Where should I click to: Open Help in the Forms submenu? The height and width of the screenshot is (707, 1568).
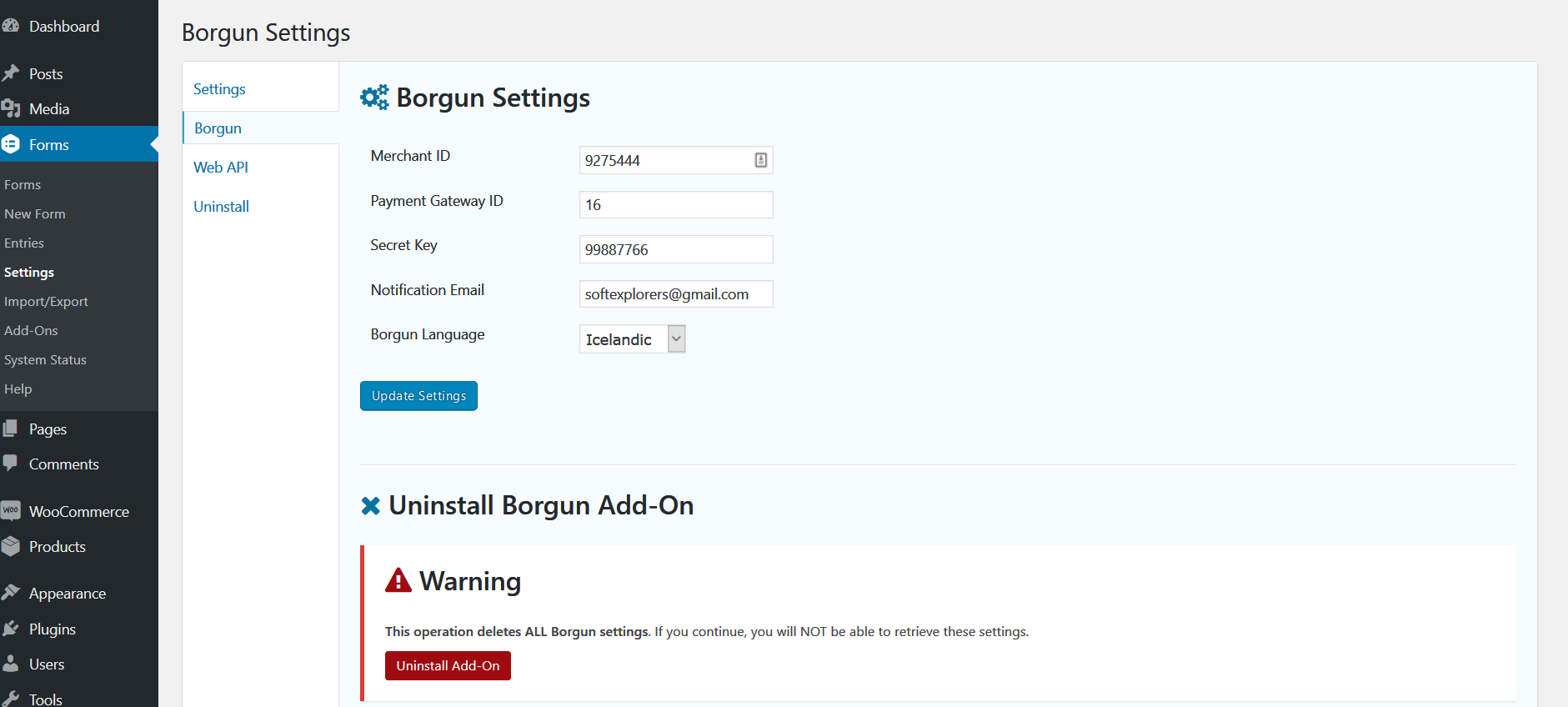point(18,389)
